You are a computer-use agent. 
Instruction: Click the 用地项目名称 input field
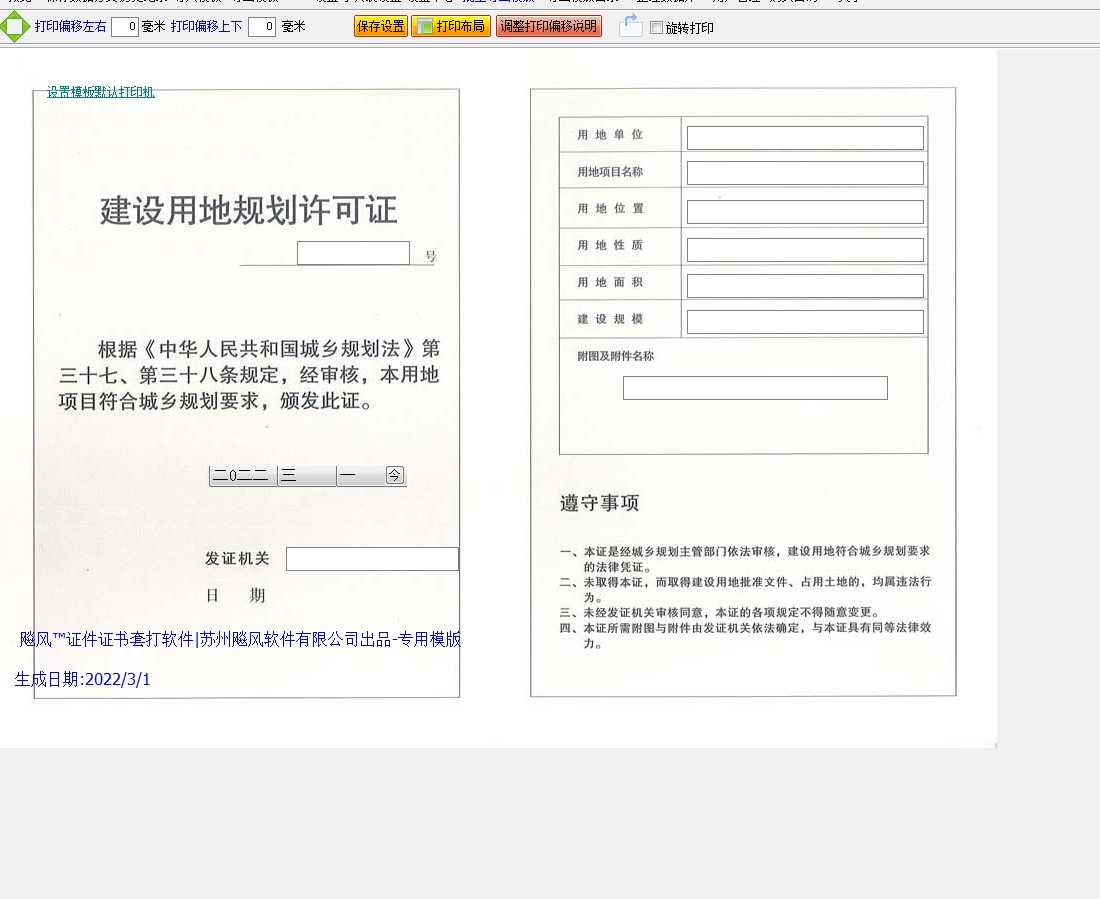[805, 173]
